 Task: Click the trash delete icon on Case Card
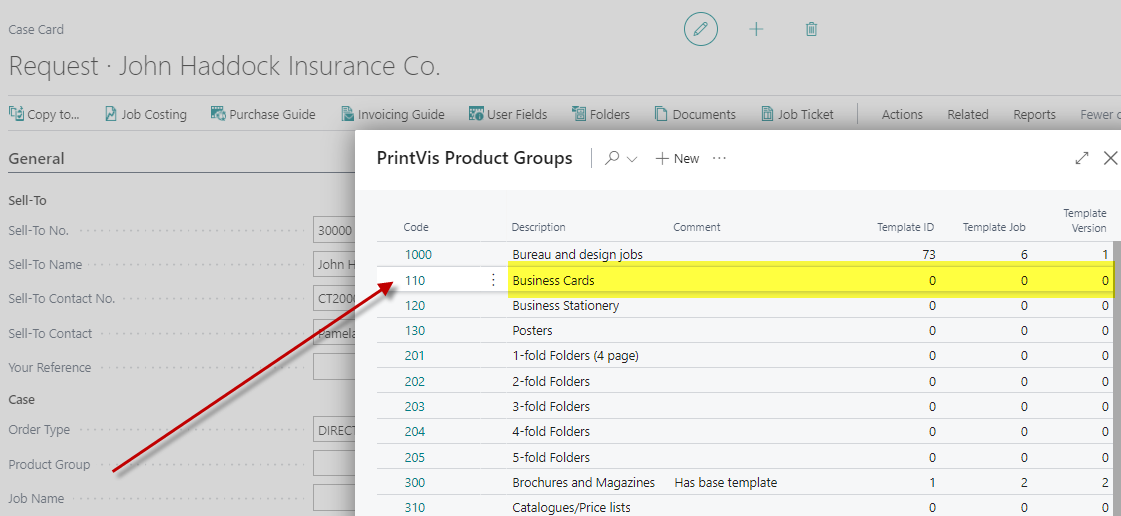811,29
